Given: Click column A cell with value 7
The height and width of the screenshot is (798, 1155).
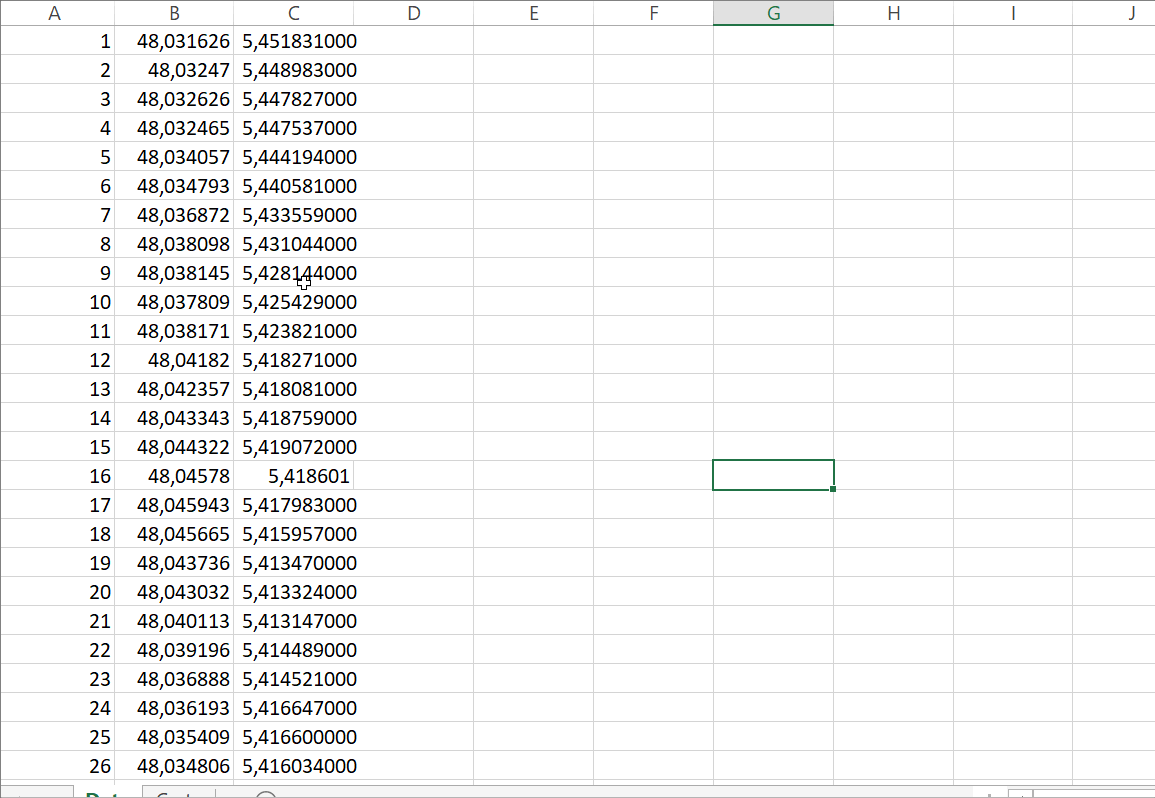Looking at the screenshot, I should click(x=57, y=215).
